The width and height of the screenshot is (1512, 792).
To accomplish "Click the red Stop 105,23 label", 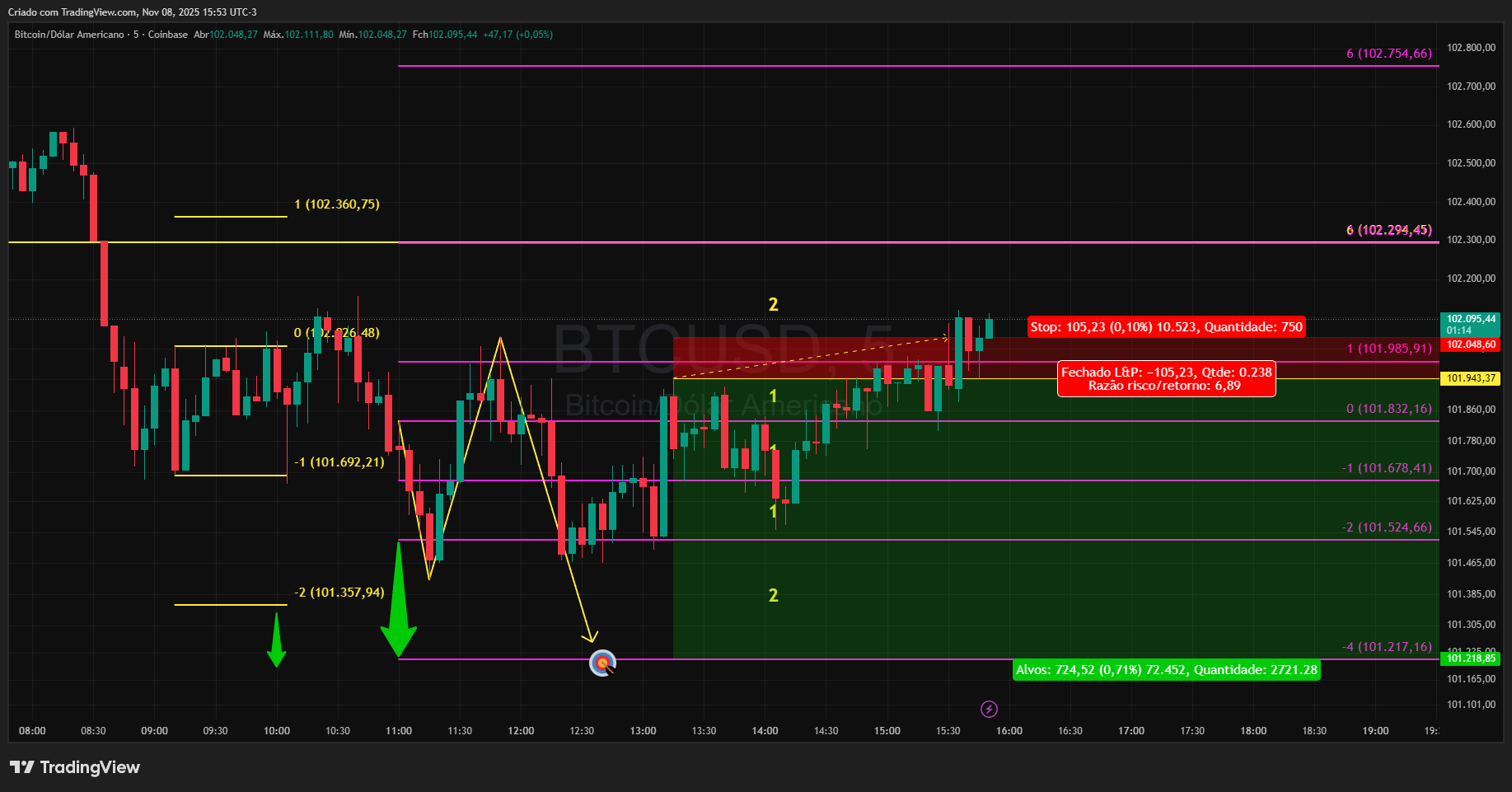I will coord(1167,327).
